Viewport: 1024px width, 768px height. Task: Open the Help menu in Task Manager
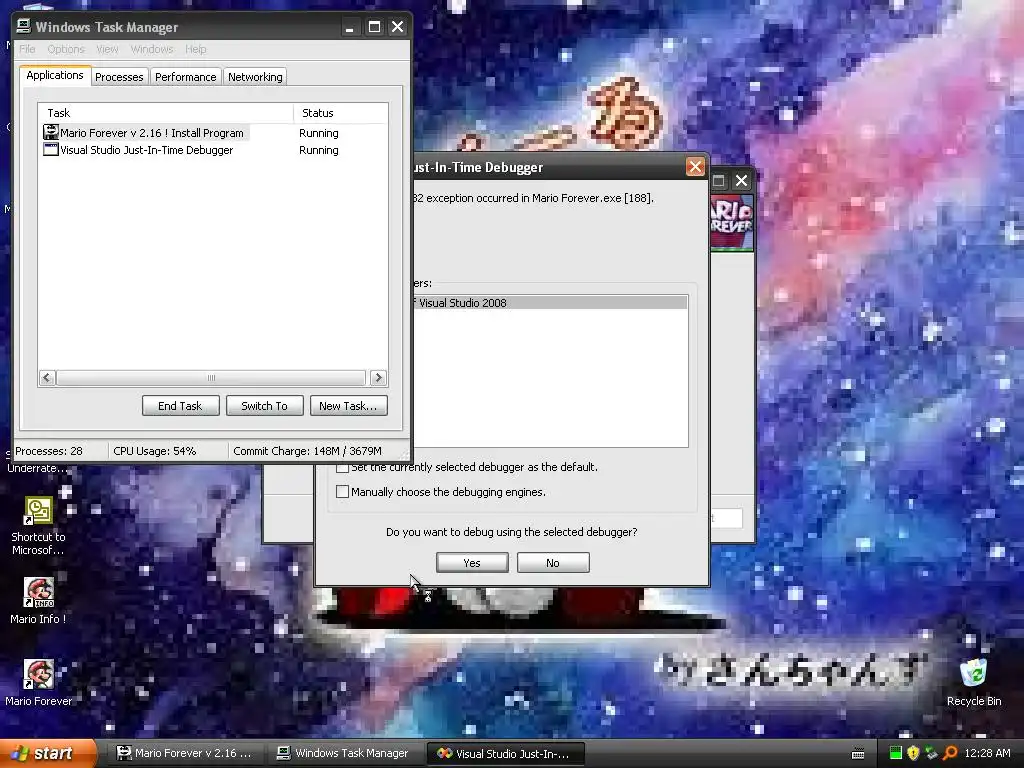coord(195,49)
